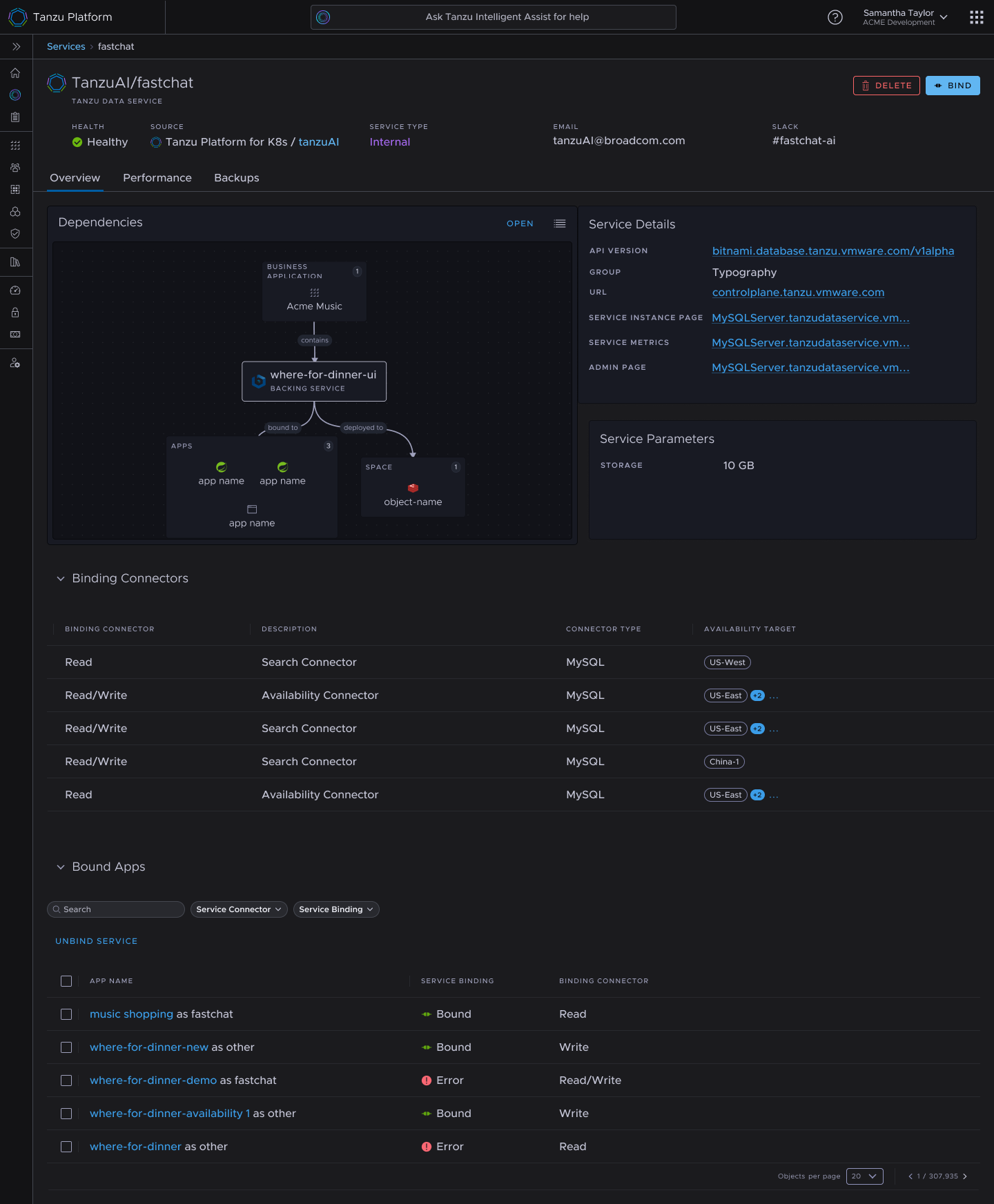Open Objects per page dropdown

(x=864, y=1176)
